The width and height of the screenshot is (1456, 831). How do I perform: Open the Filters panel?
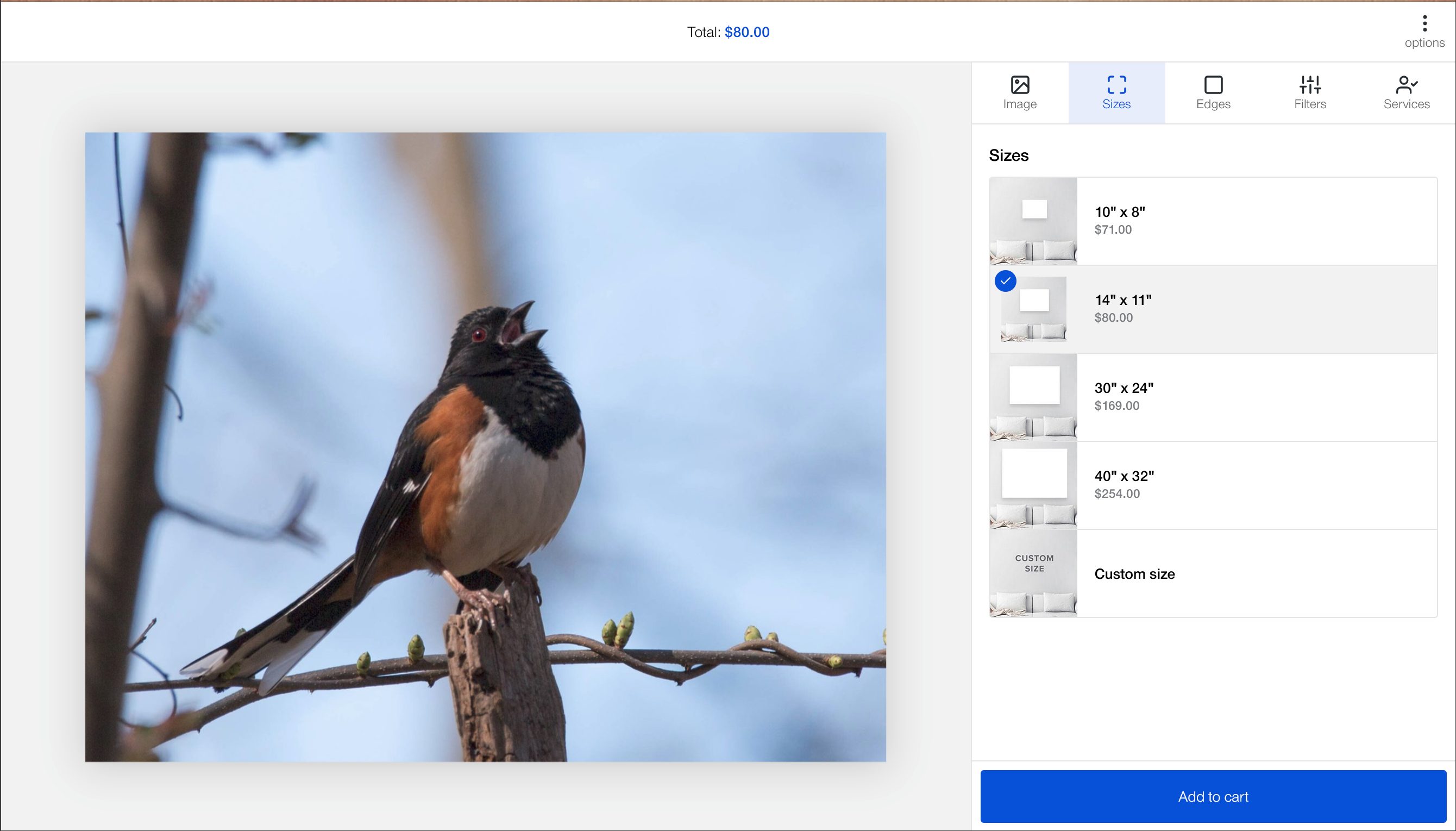[1308, 92]
